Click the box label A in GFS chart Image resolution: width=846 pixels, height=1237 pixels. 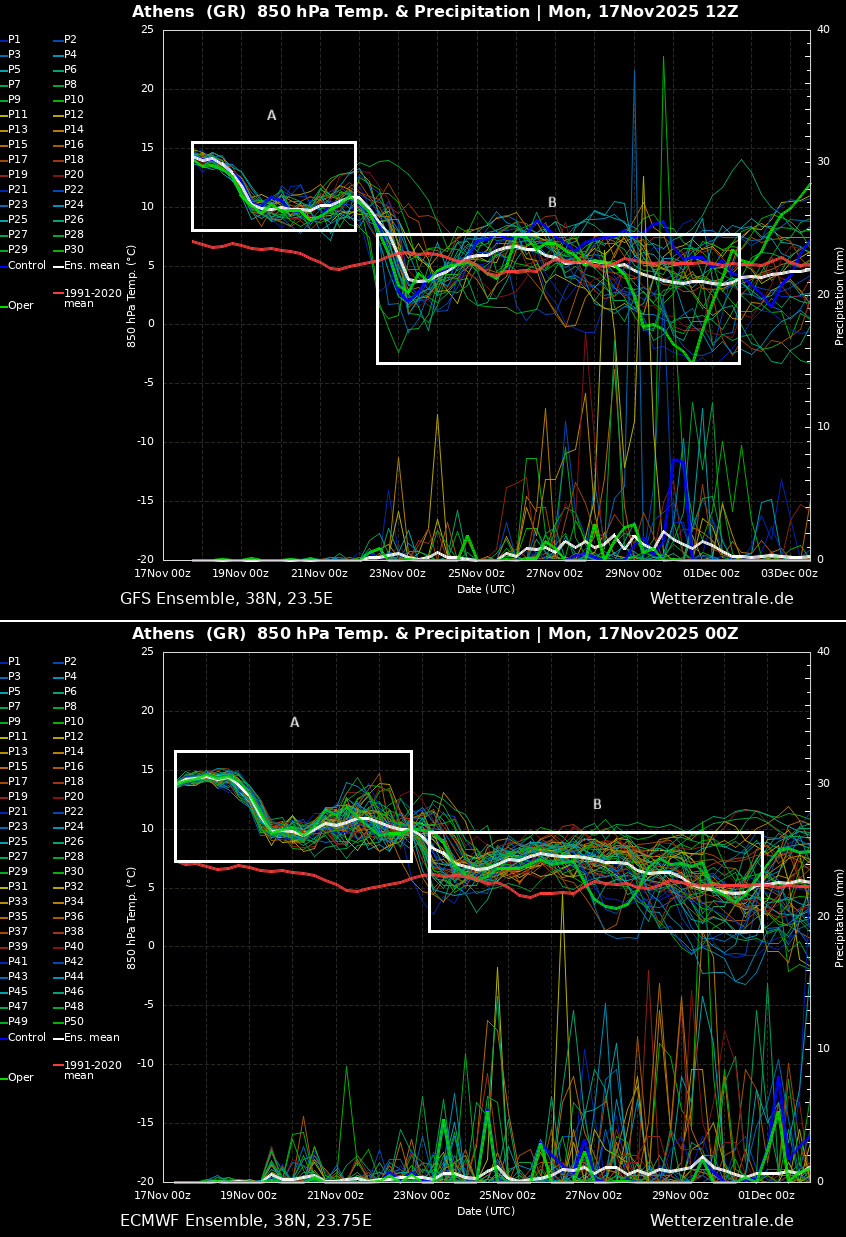click(271, 116)
